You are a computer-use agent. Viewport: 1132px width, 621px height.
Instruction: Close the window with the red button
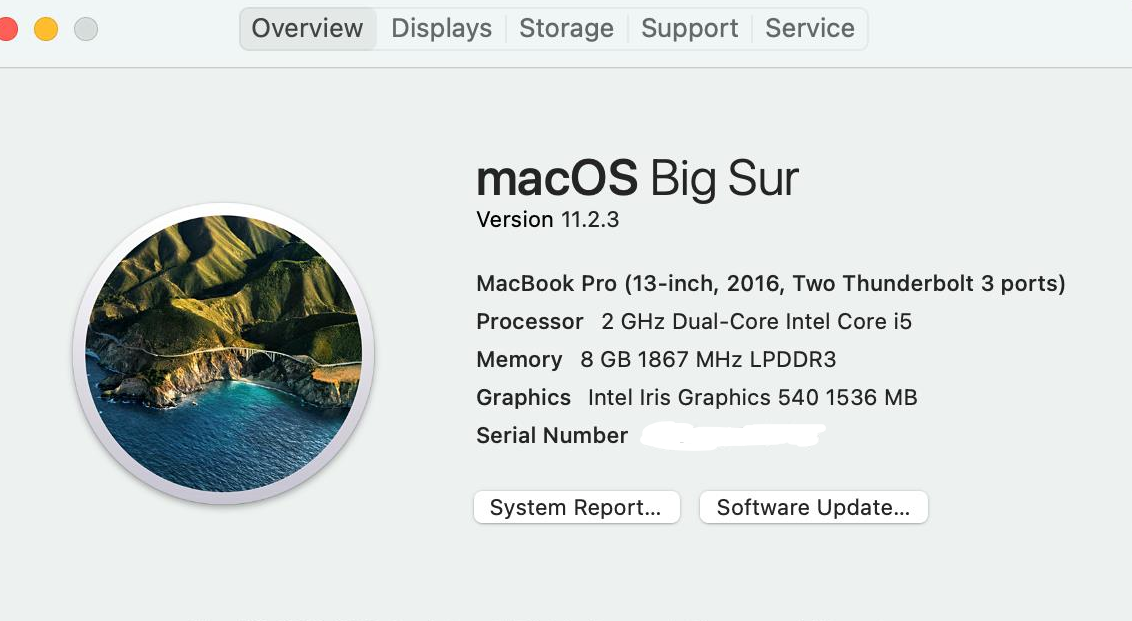pos(7,28)
